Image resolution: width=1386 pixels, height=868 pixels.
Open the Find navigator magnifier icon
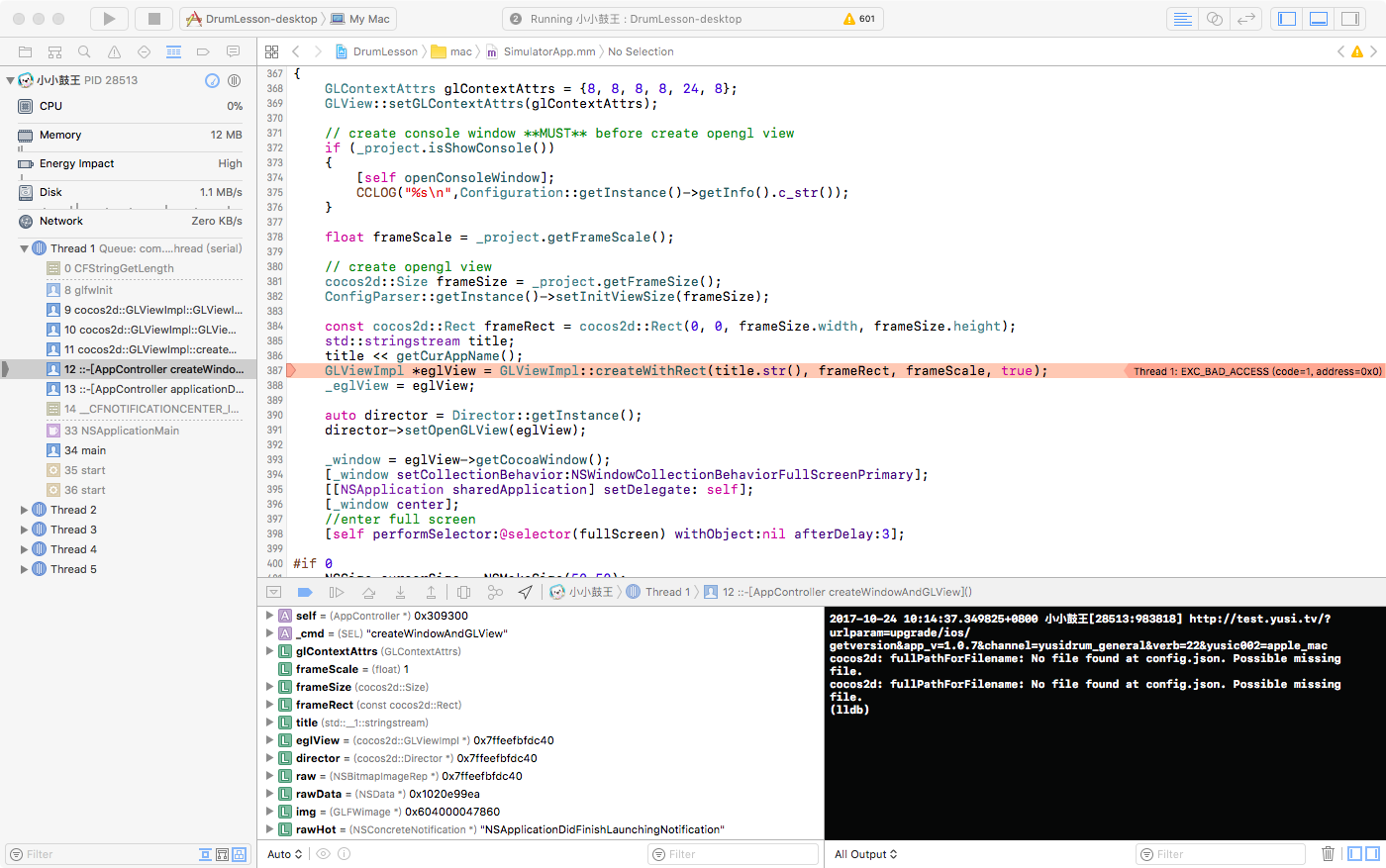tap(84, 51)
